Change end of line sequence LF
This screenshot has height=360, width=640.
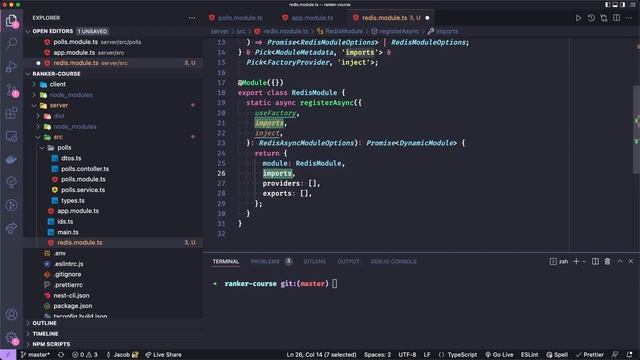pos(427,355)
